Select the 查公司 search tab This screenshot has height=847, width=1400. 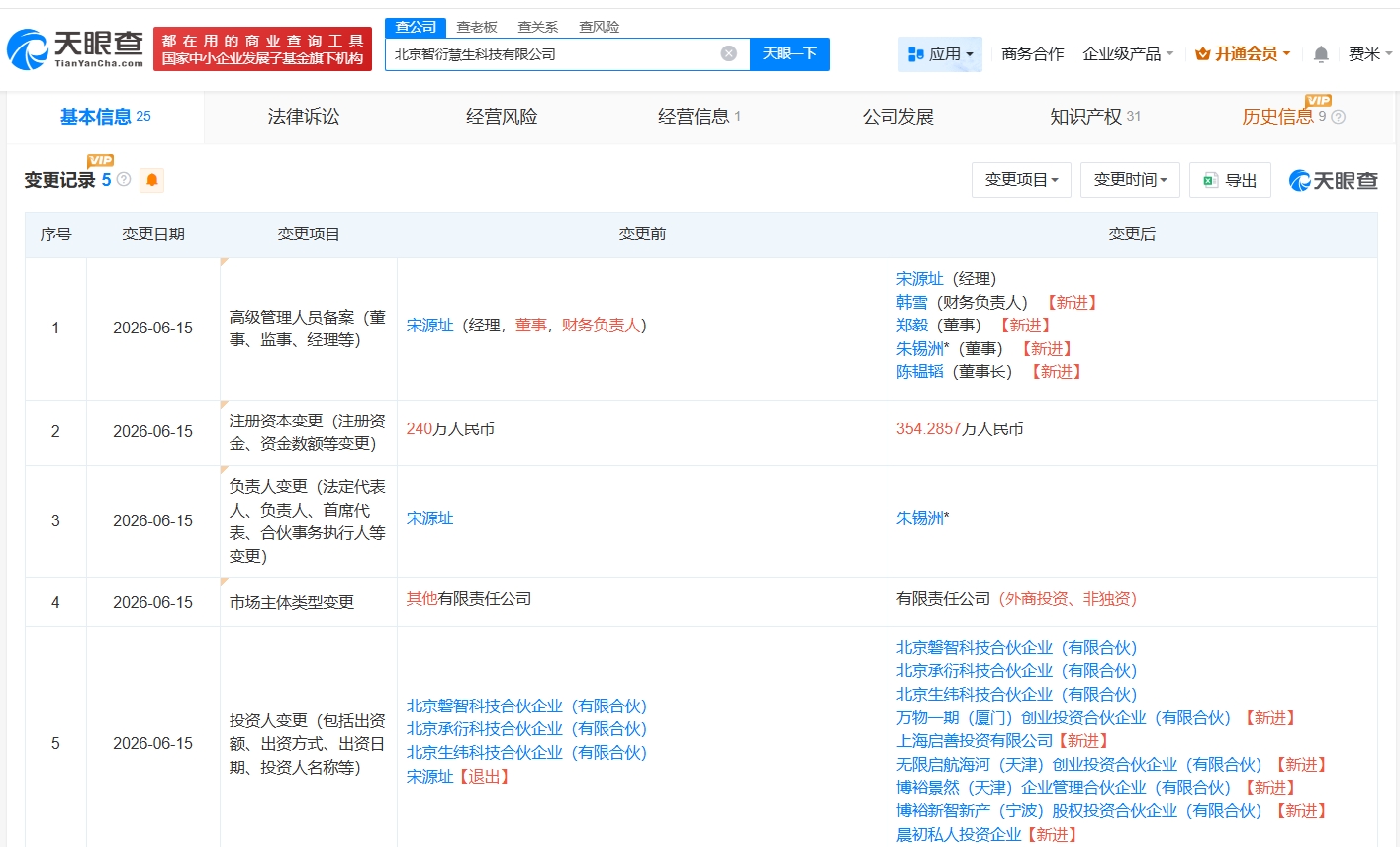(x=416, y=27)
